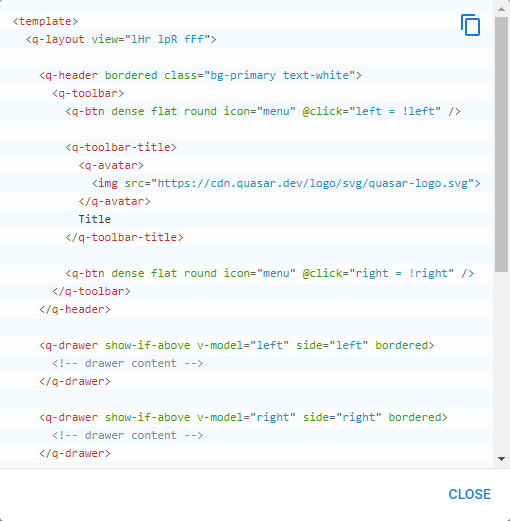Click the CLOSE button

pyautogui.click(x=469, y=494)
